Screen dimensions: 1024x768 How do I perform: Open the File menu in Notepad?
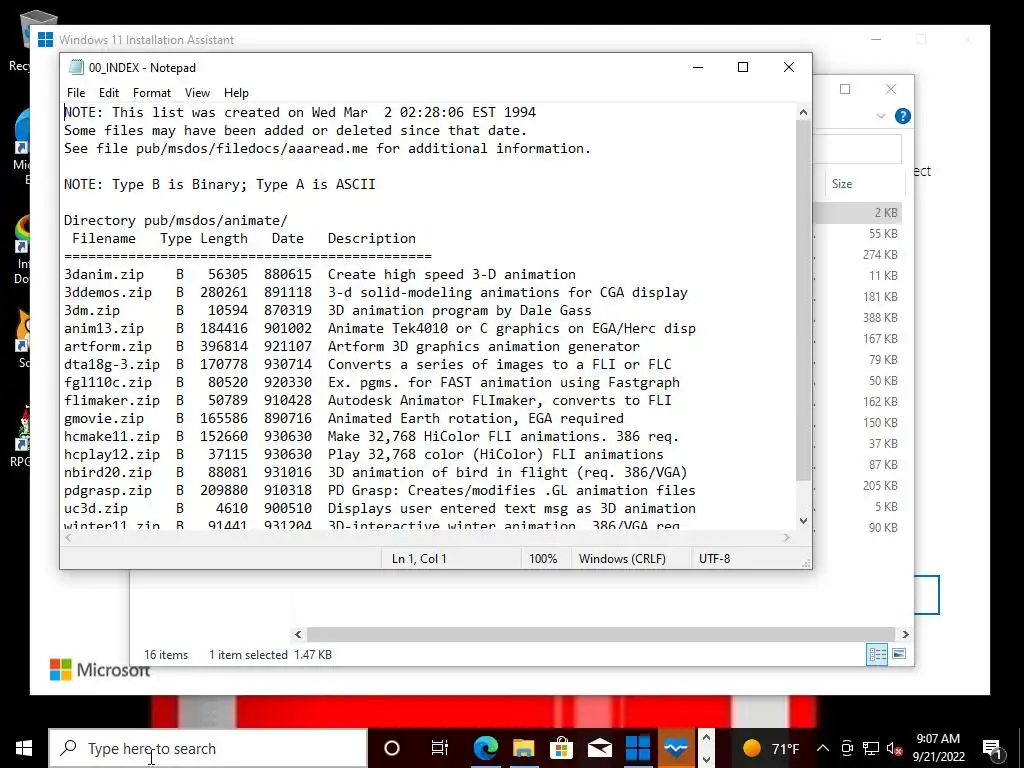coord(76,93)
